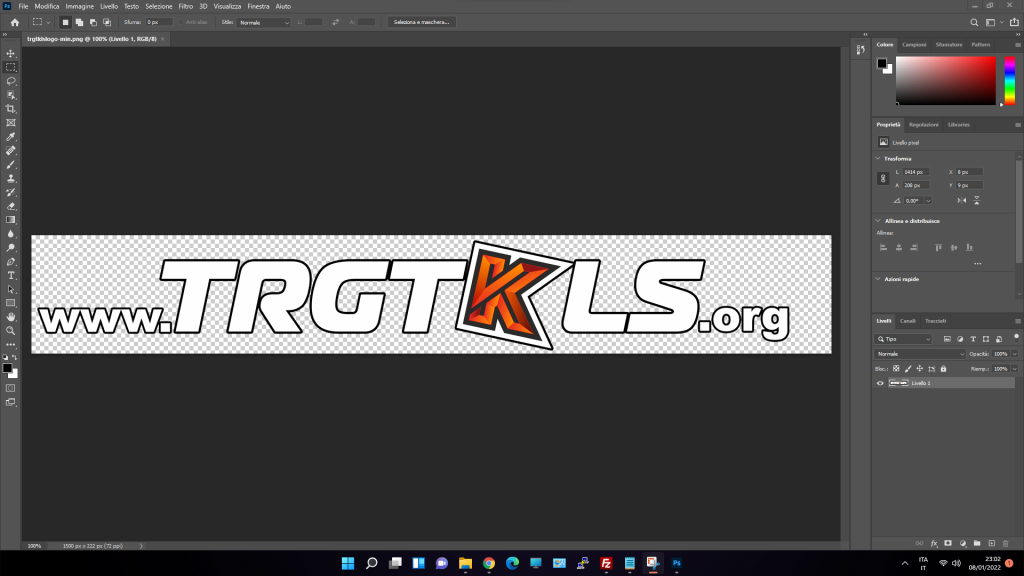This screenshot has height=576, width=1024.
Task: Collapse the Trasforma section
Action: point(878,158)
